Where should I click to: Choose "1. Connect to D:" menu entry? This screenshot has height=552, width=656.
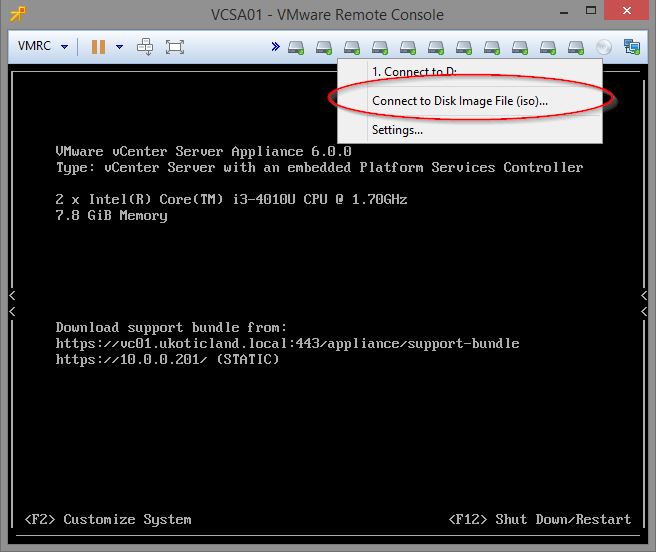point(470,72)
